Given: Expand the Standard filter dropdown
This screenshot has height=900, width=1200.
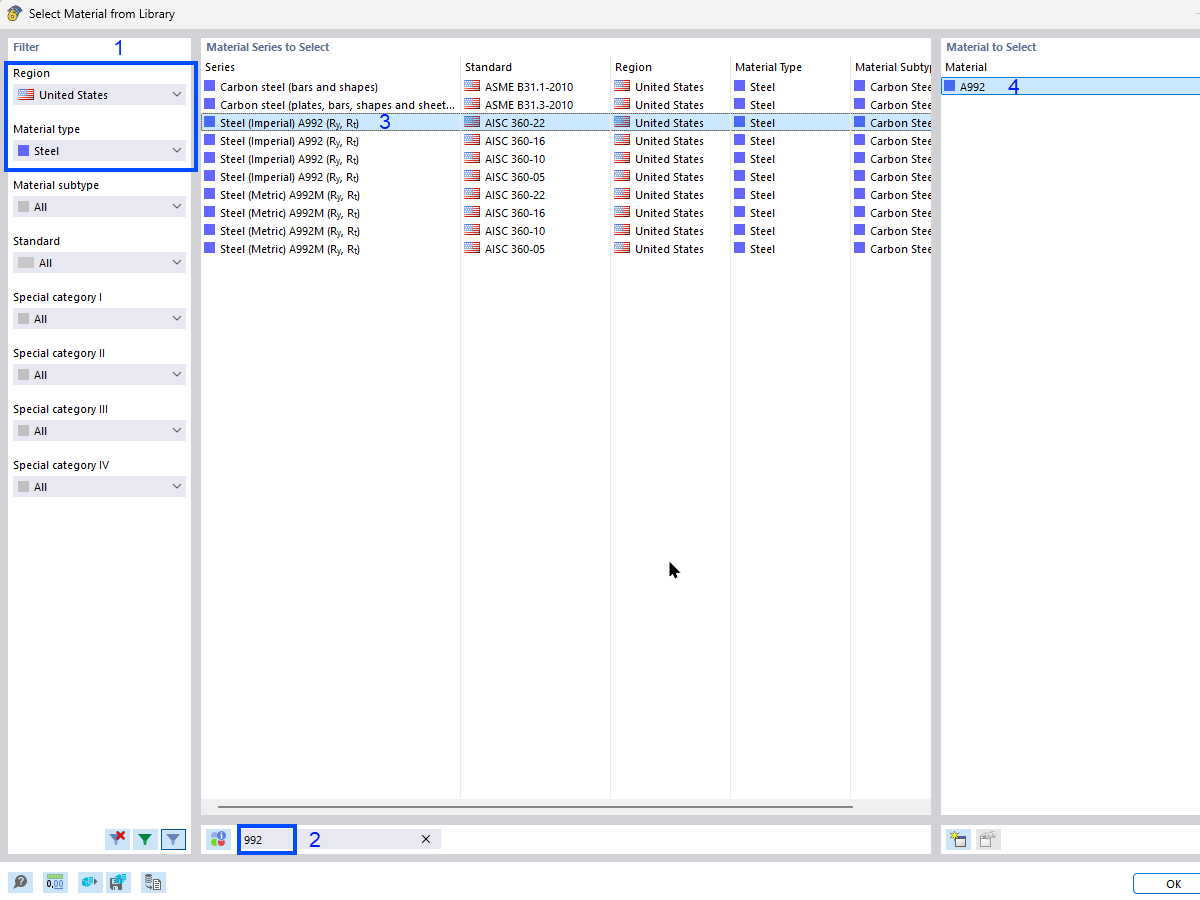Looking at the screenshot, I should click(x=99, y=263).
